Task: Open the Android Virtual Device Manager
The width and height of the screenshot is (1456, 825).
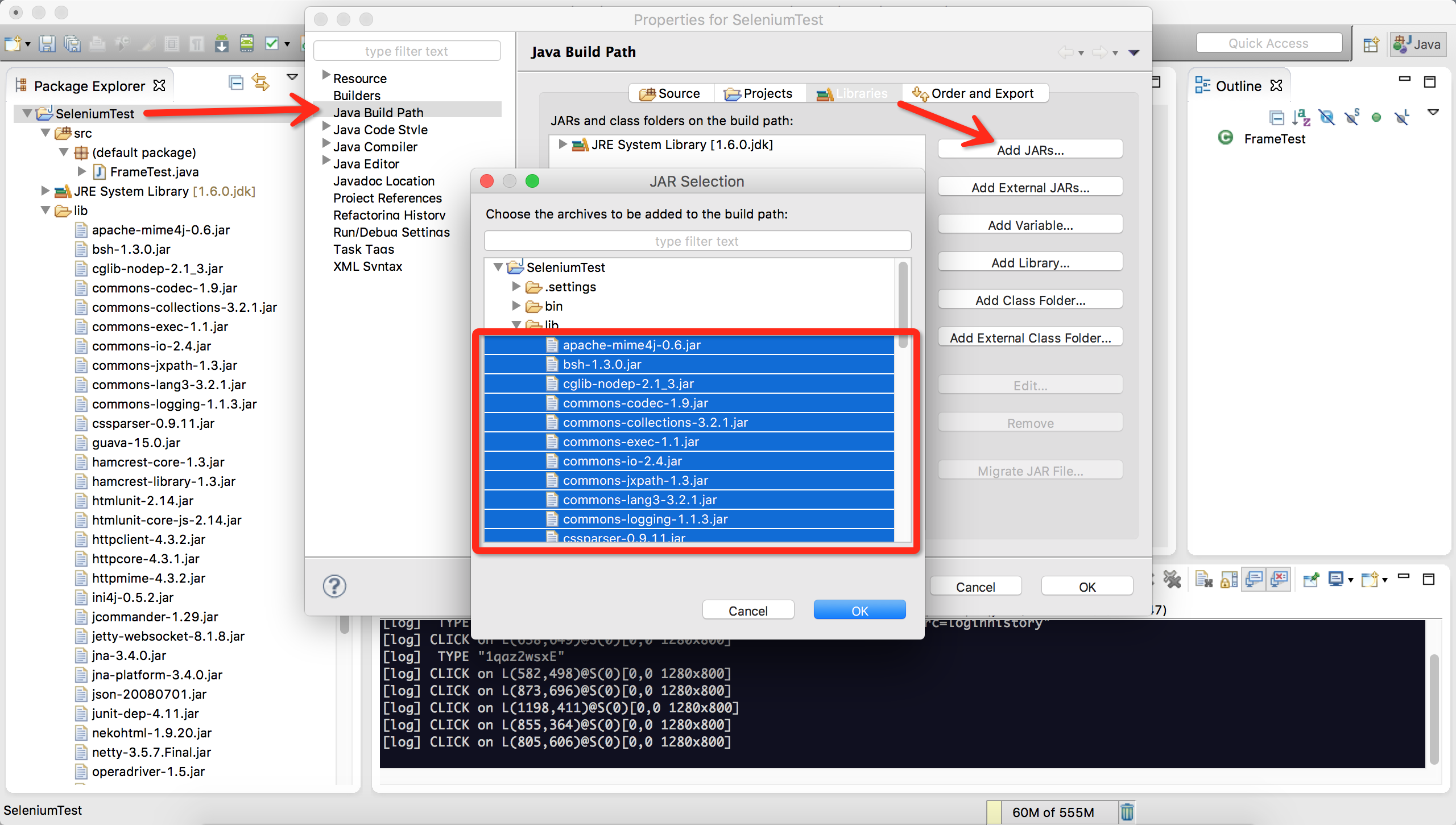Action: pyautogui.click(x=247, y=44)
